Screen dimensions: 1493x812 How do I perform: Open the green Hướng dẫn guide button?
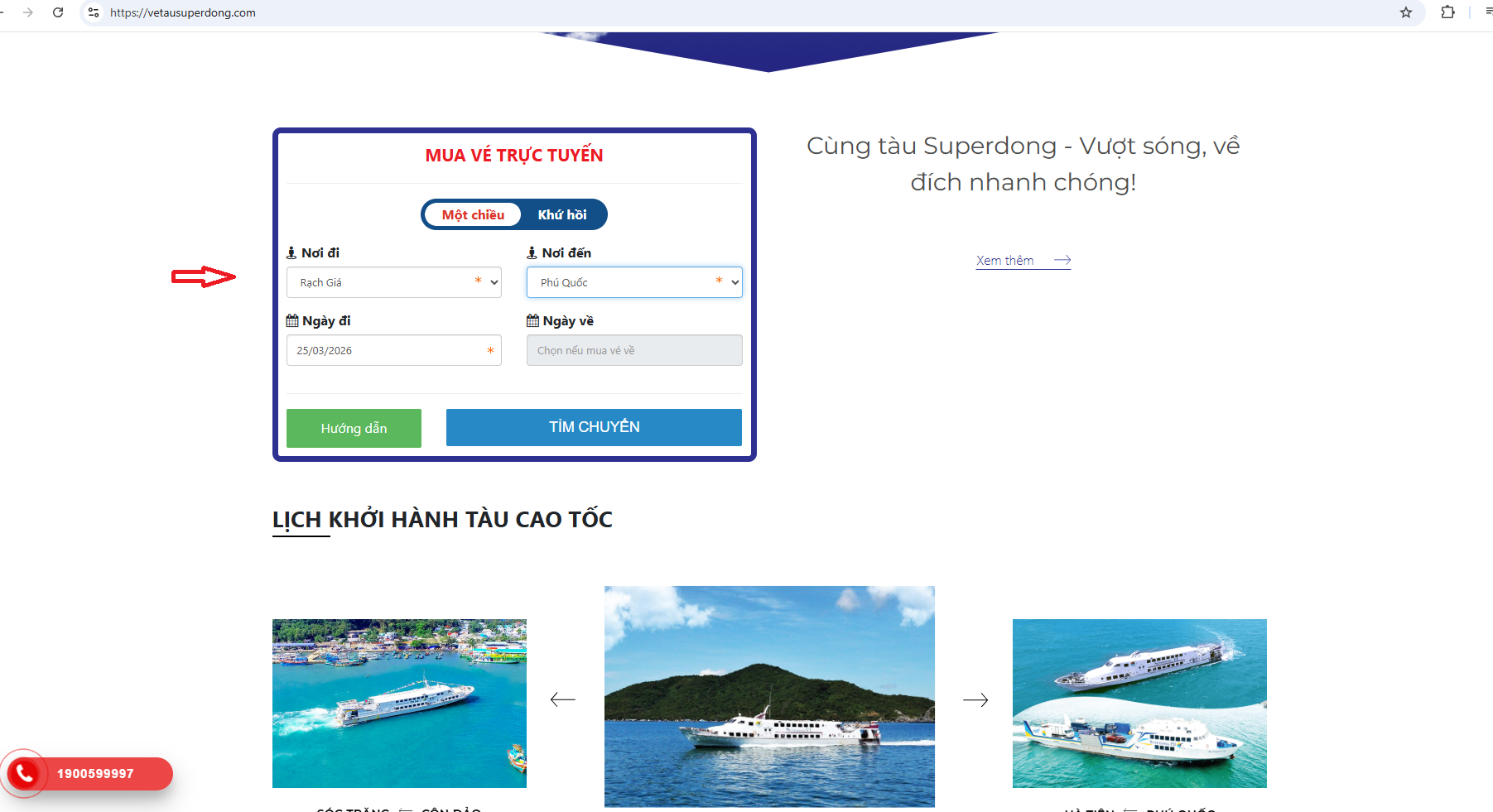pos(354,428)
